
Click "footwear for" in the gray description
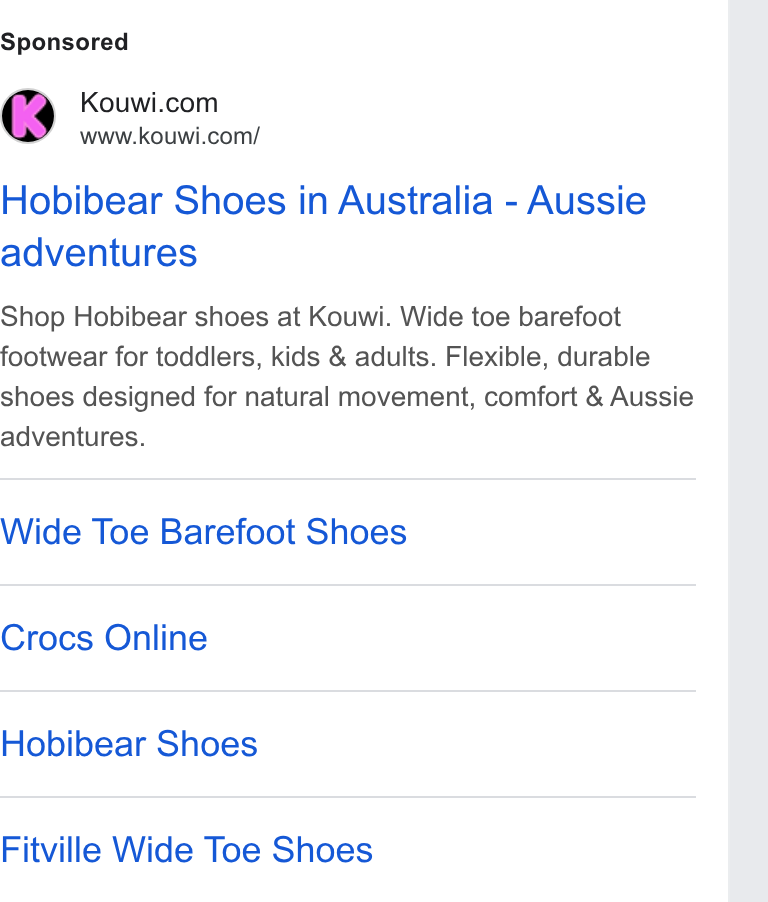point(74,357)
